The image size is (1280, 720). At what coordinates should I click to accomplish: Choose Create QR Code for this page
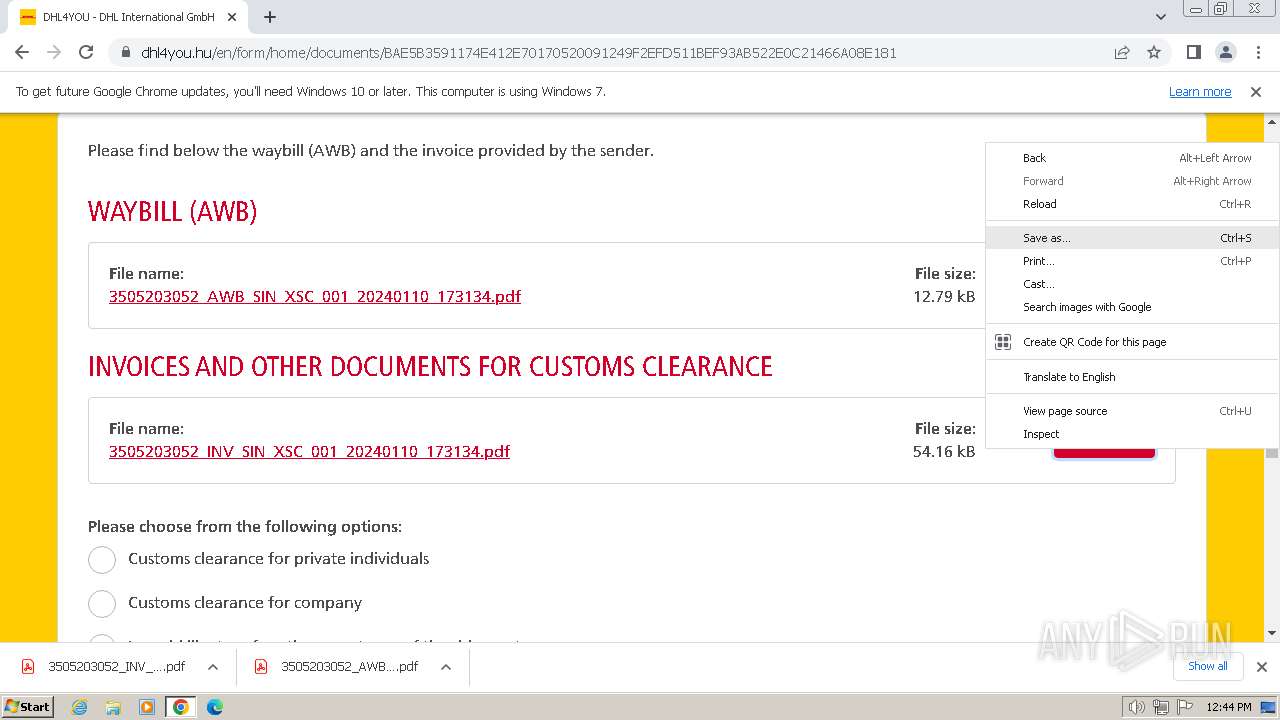(x=1132, y=342)
